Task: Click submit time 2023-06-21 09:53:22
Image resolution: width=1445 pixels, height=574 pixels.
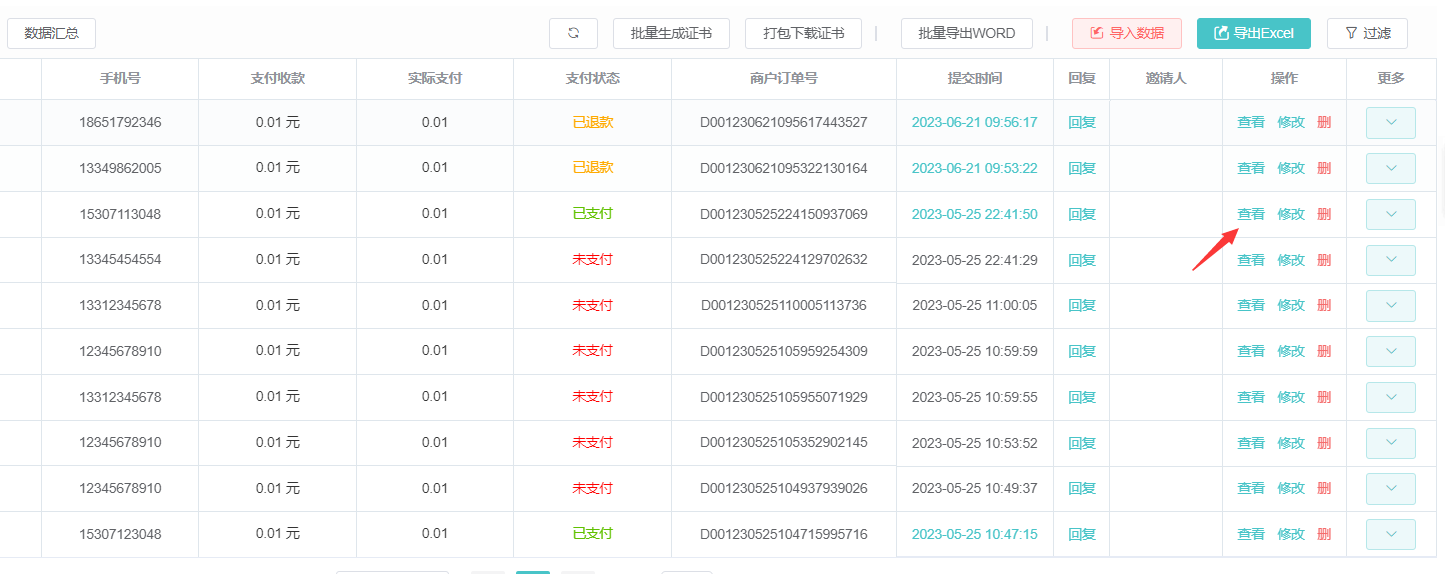Action: point(974,168)
